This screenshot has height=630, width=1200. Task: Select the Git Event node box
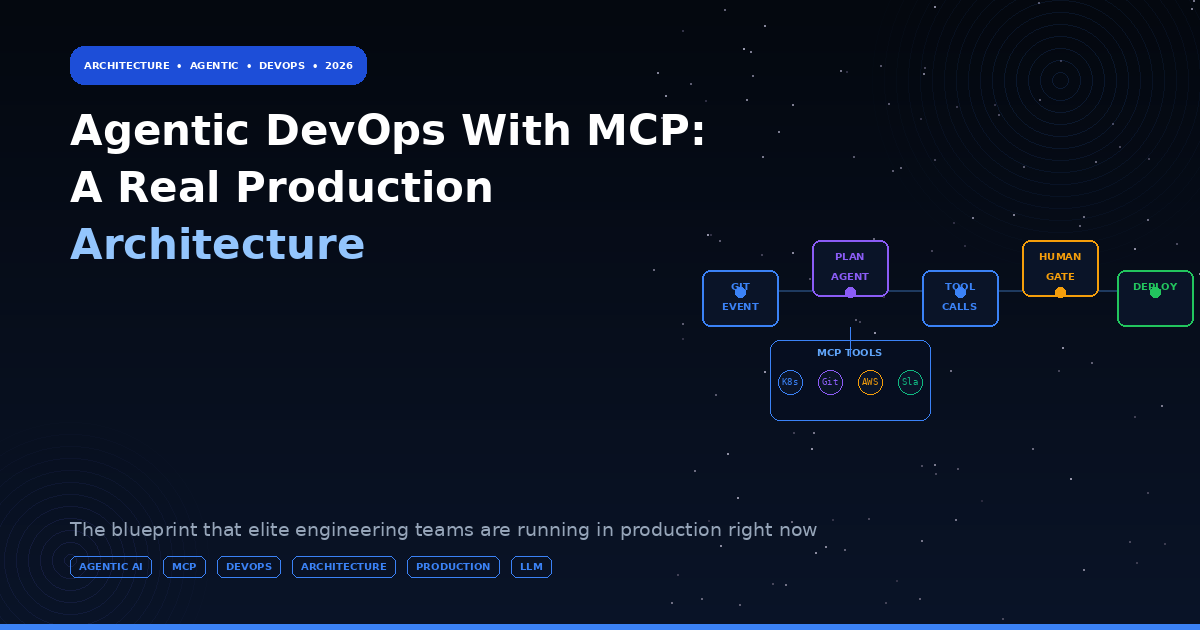pos(740,298)
